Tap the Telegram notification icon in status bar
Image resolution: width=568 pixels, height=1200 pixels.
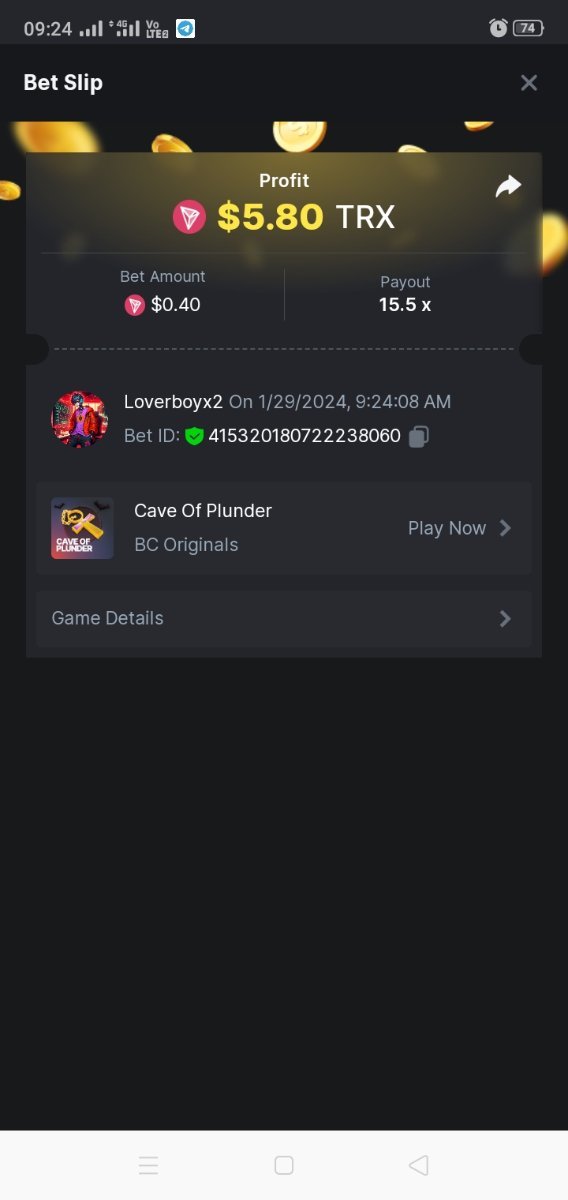click(185, 28)
